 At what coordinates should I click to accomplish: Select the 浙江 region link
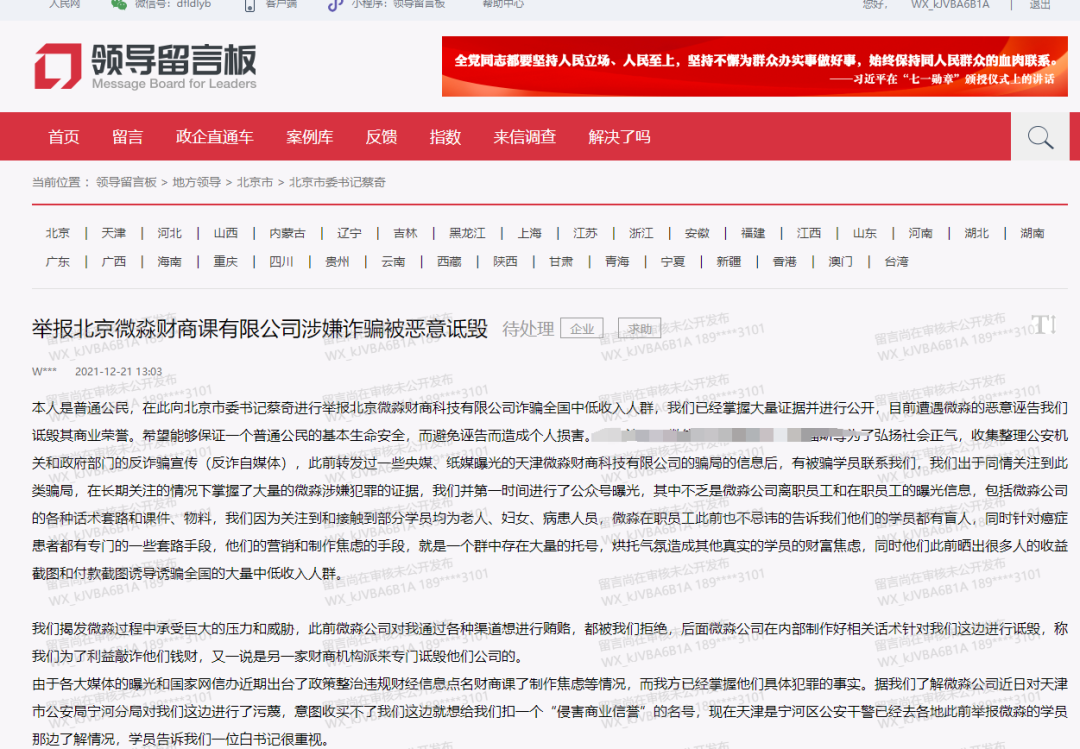pos(641,233)
